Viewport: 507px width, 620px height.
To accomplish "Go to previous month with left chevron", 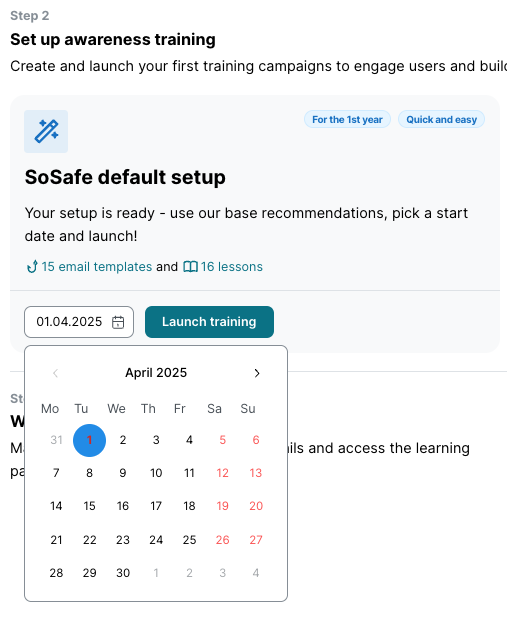I will tap(56, 373).
